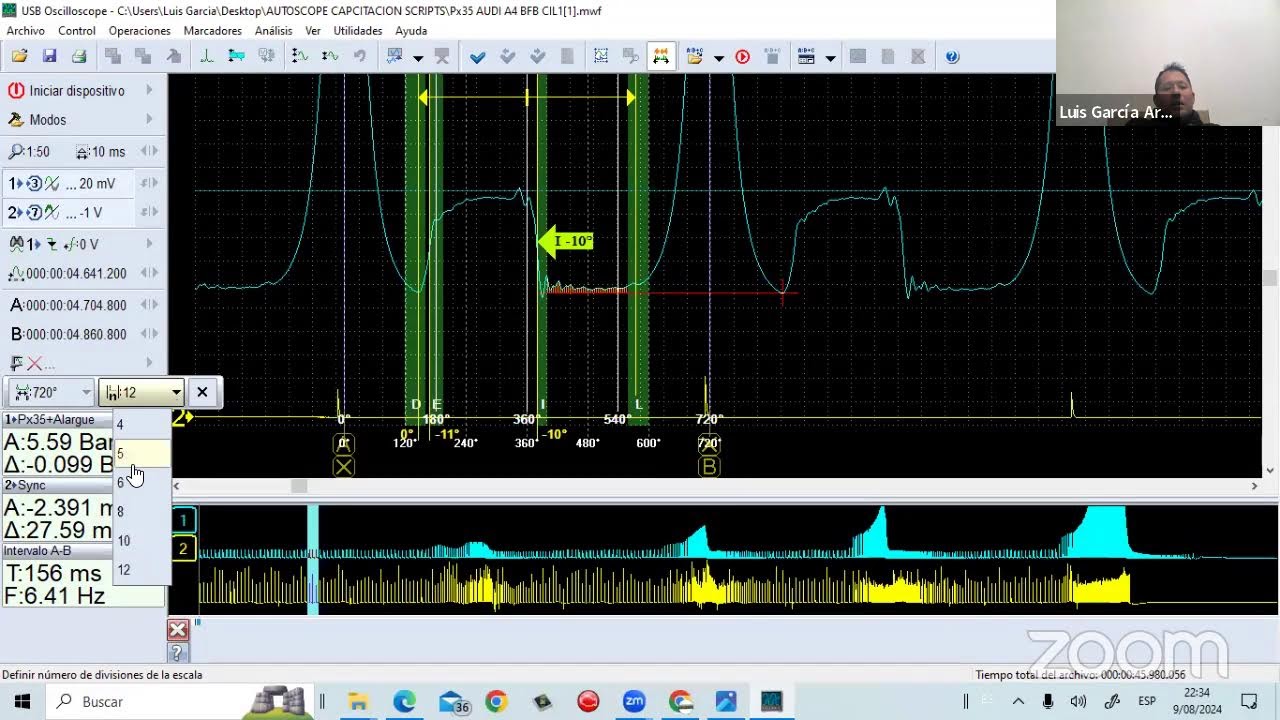This screenshot has height=720, width=1280.
Task: Click the analysis chart toolbar icon
Action: point(395,57)
